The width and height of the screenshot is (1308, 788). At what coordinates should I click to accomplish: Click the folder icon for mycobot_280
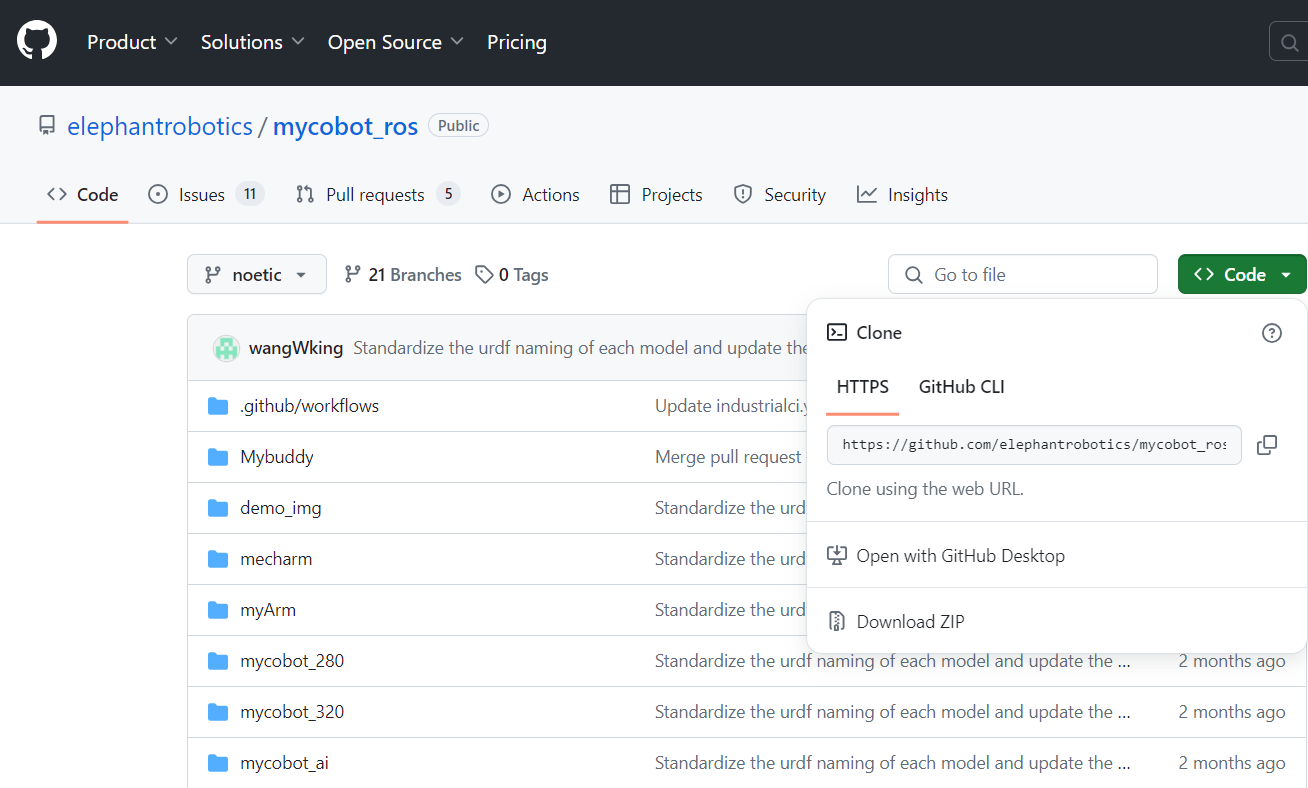tap(218, 661)
